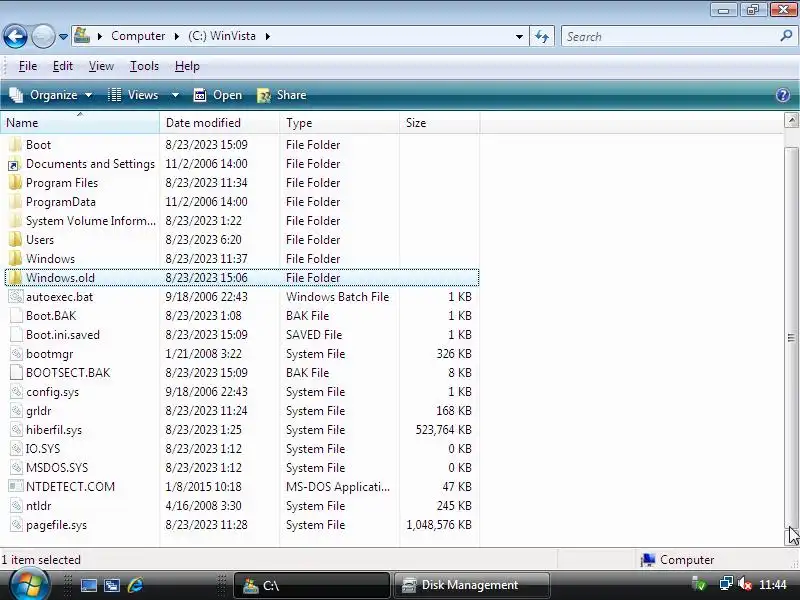Expand arrow after (C:) WinVista breadcrumb

pos(267,36)
